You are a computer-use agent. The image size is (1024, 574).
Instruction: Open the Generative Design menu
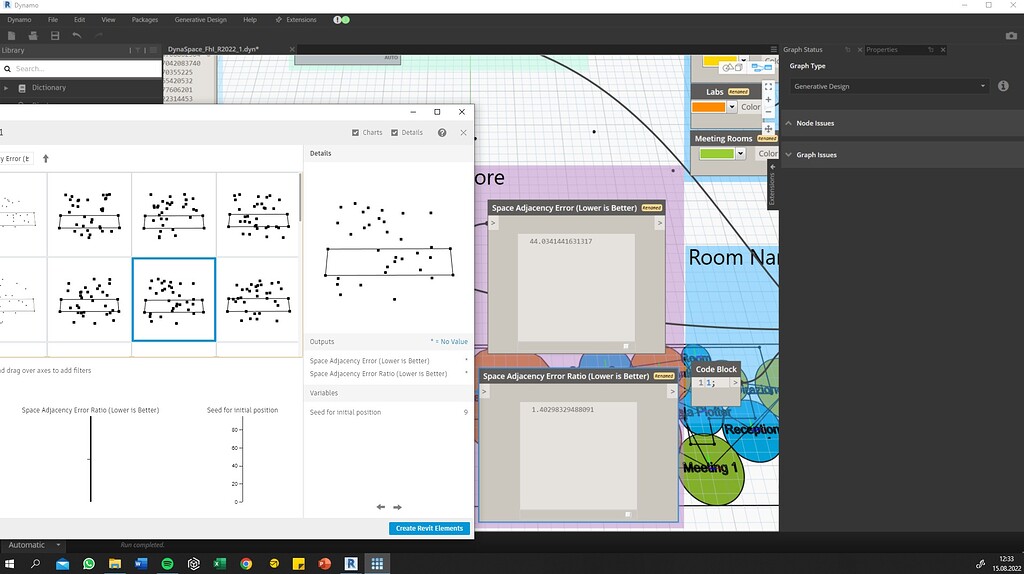click(x=200, y=20)
